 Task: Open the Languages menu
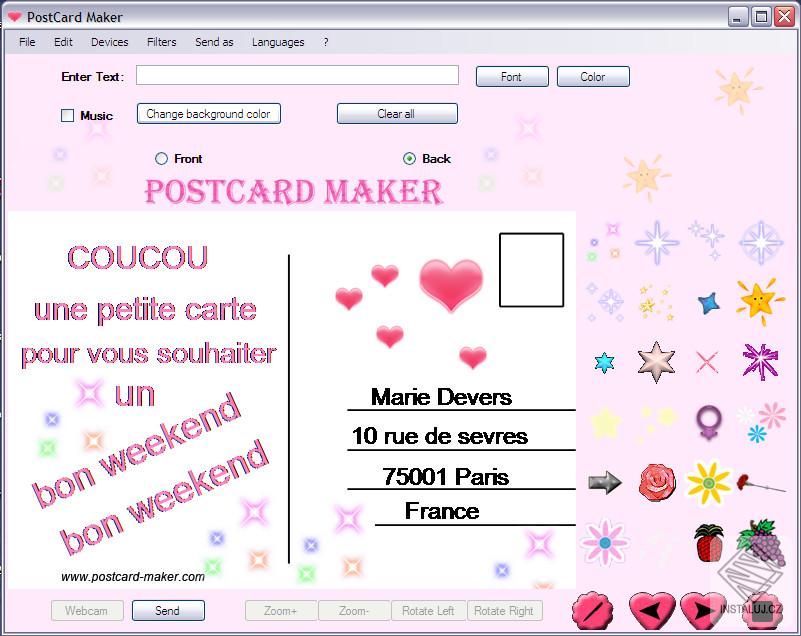coord(278,42)
